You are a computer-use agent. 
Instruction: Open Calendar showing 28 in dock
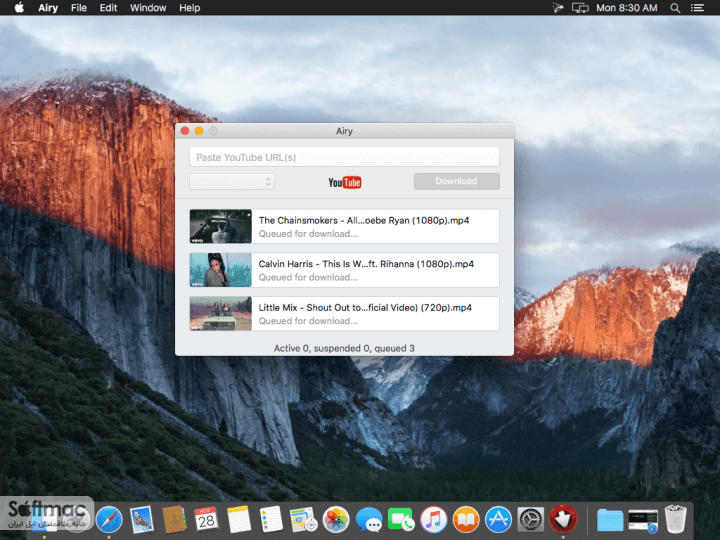[x=206, y=519]
